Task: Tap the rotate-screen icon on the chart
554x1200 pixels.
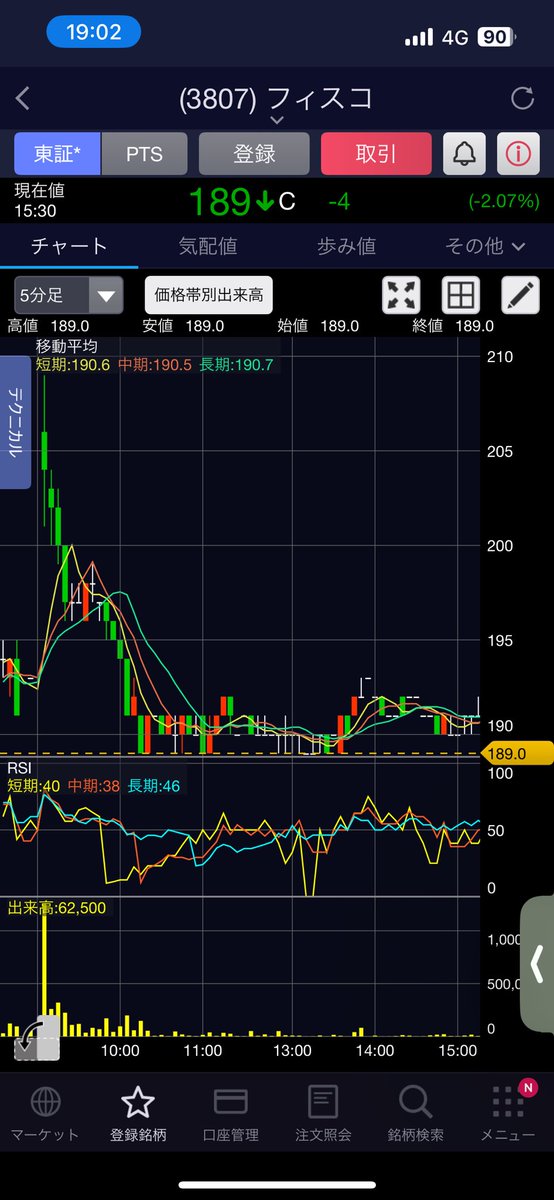Action: tap(37, 1040)
